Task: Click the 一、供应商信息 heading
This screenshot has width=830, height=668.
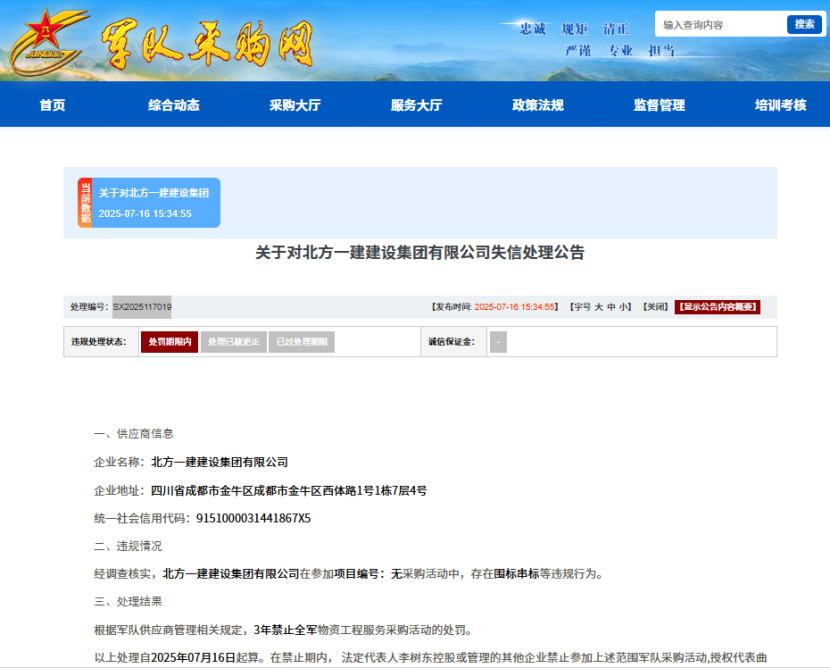Action: click(133, 434)
